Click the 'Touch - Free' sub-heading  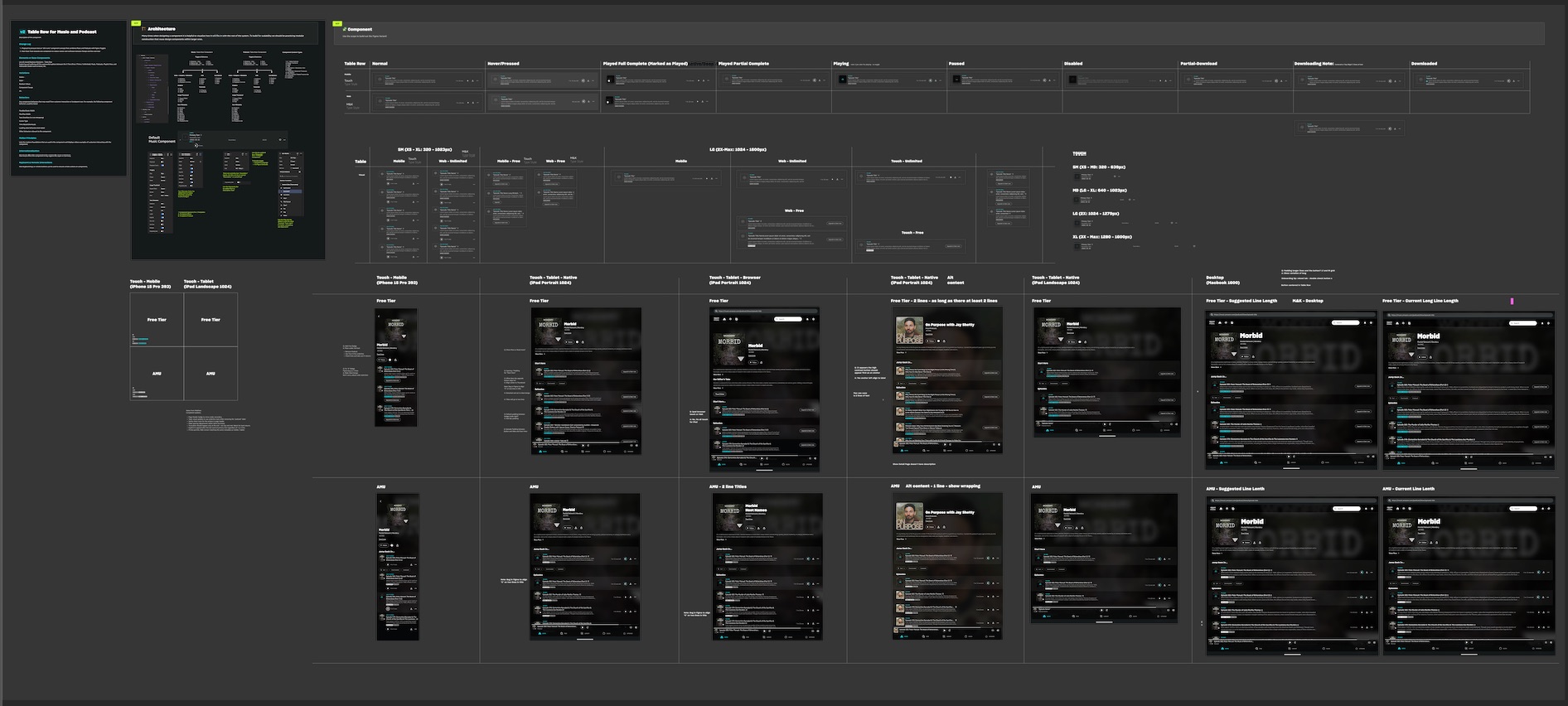point(912,233)
